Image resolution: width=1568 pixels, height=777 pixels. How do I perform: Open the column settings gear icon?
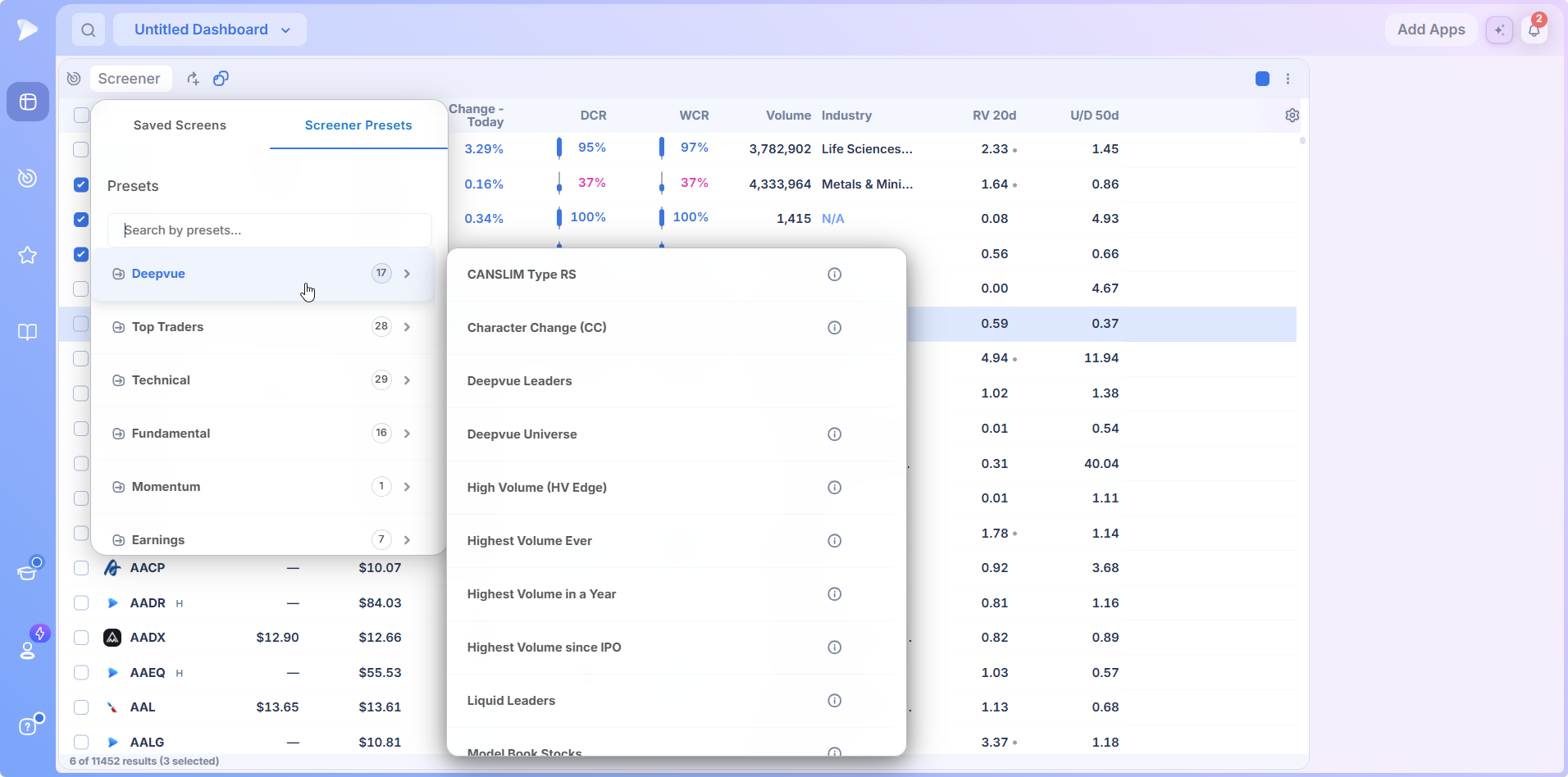click(1292, 116)
